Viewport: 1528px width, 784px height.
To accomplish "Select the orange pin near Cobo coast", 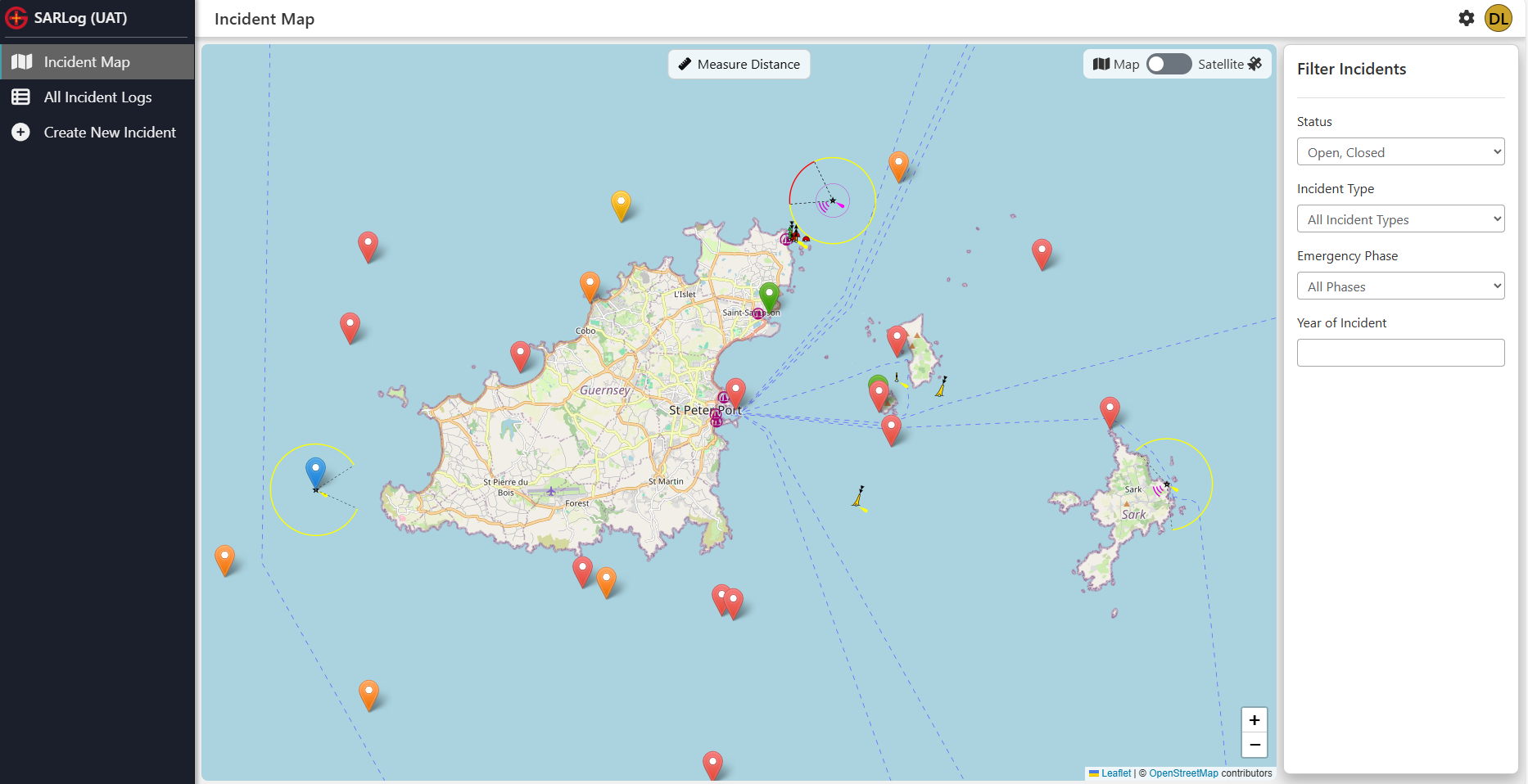I will (x=590, y=286).
